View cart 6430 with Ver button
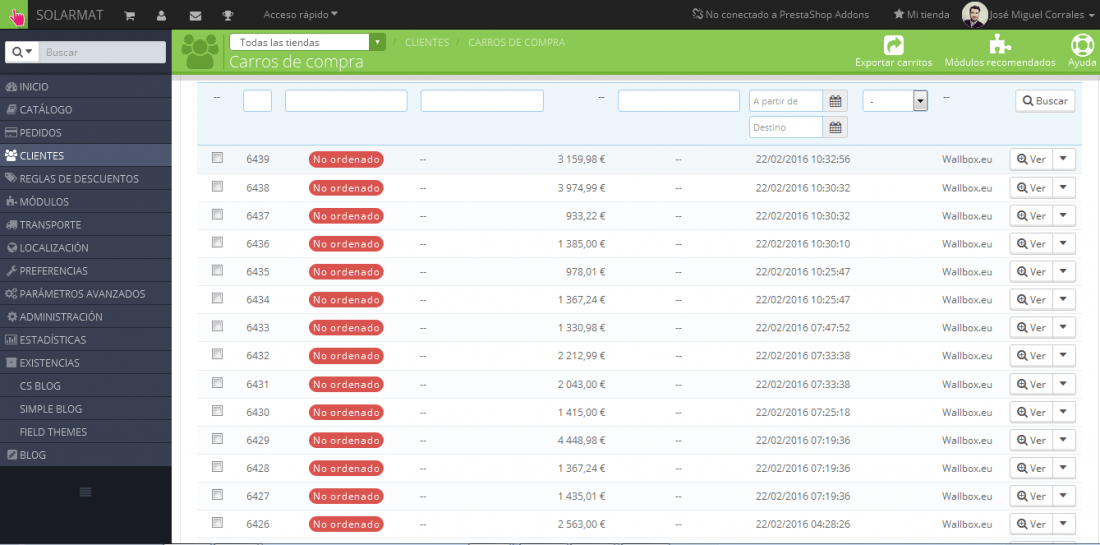 pyautogui.click(x=1031, y=412)
